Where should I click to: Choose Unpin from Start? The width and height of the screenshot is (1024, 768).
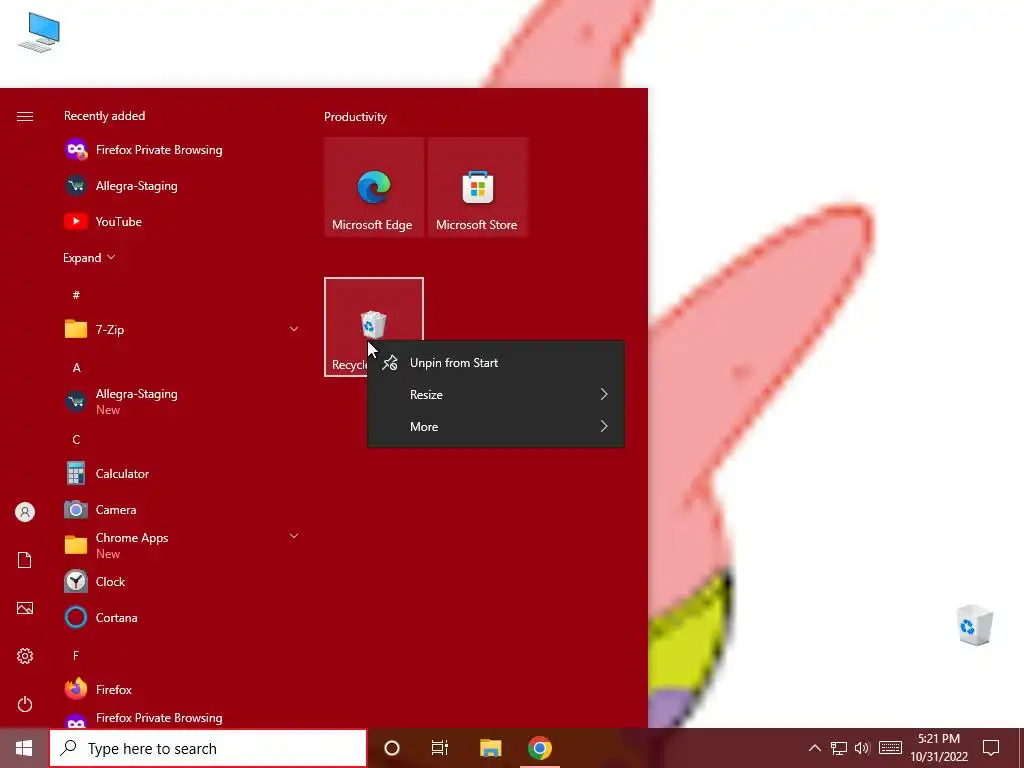pos(496,362)
